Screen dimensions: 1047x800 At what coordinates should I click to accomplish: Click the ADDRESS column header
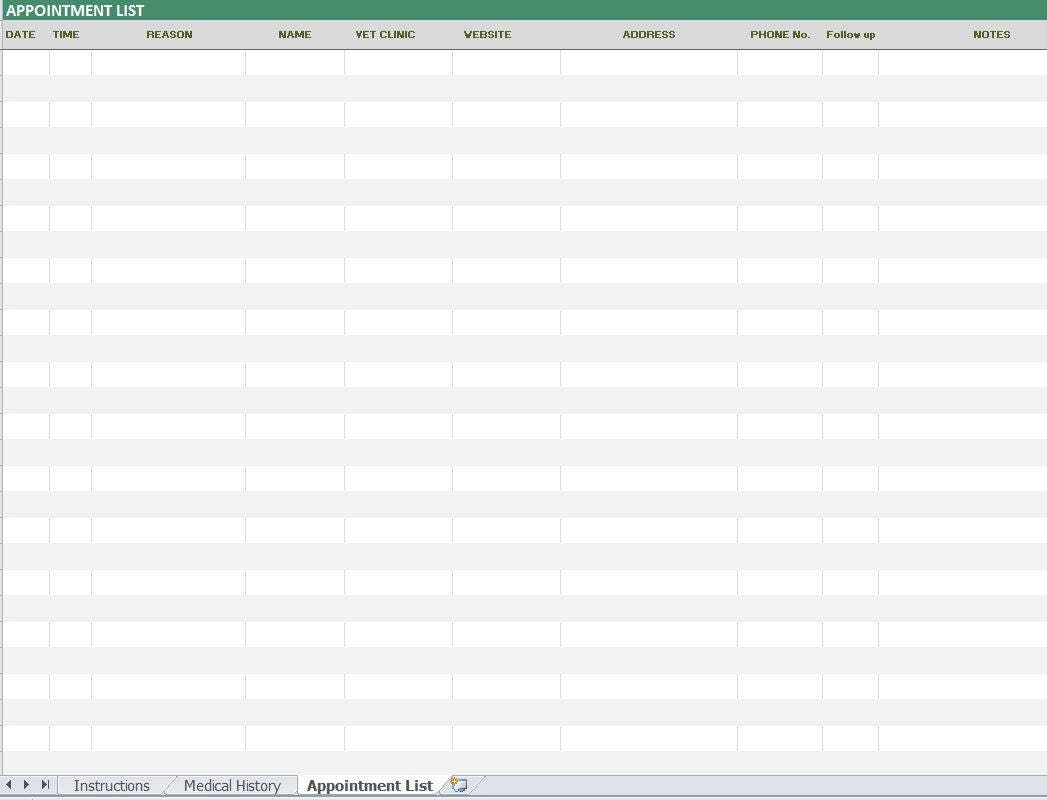click(649, 35)
